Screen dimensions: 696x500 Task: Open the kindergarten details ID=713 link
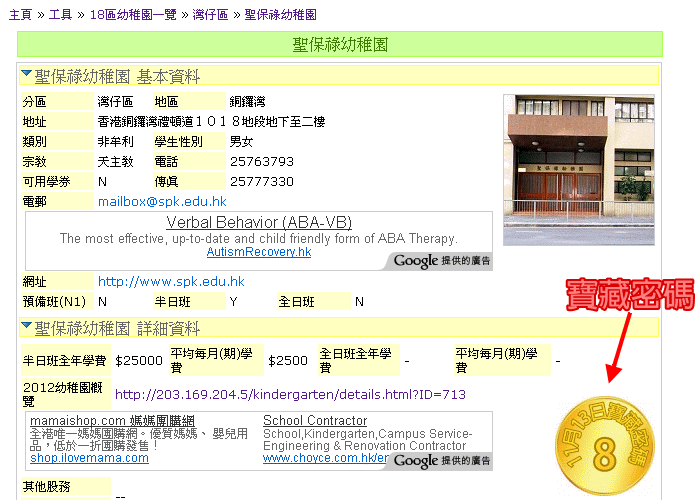(x=290, y=394)
